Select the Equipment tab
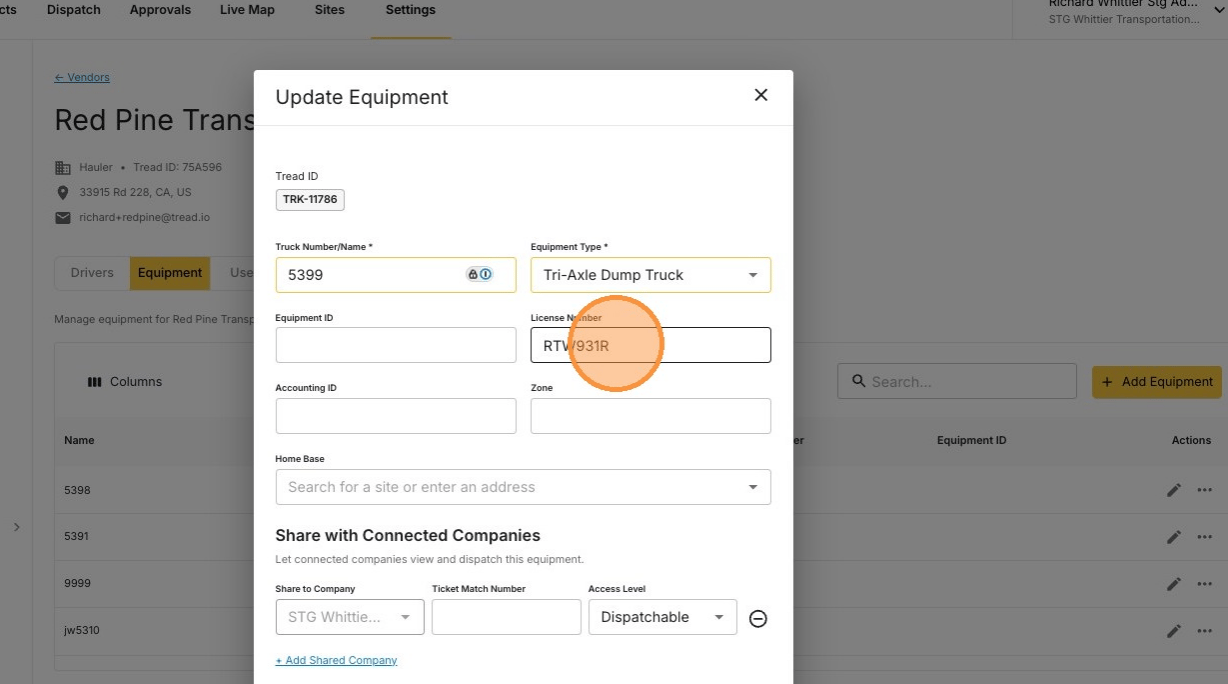Screen dimensions: 1228x684 pos(170,273)
